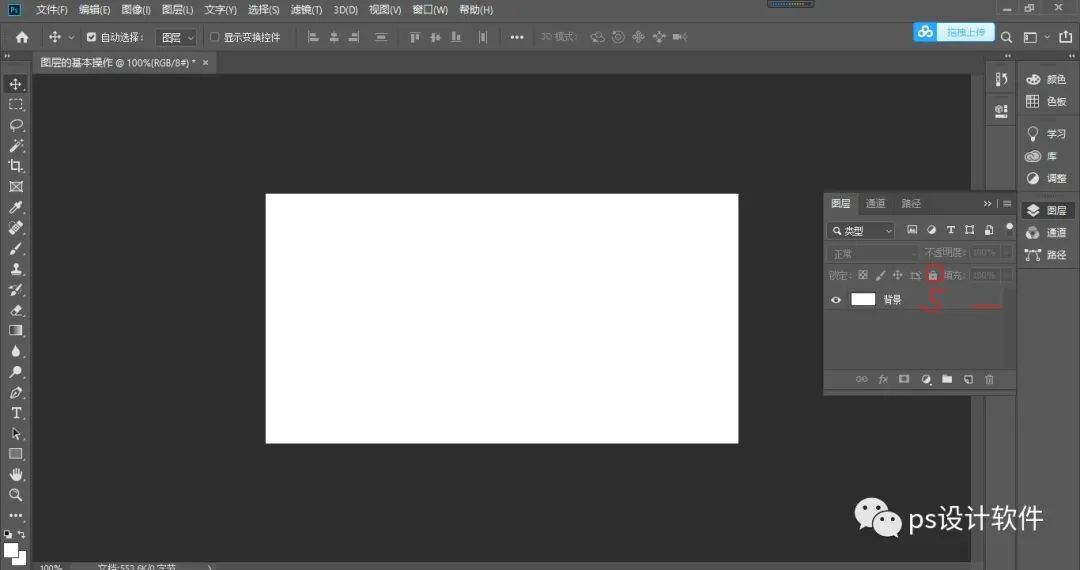Open the 文件(F) menu
This screenshot has width=1080, height=570.
click(x=52, y=10)
